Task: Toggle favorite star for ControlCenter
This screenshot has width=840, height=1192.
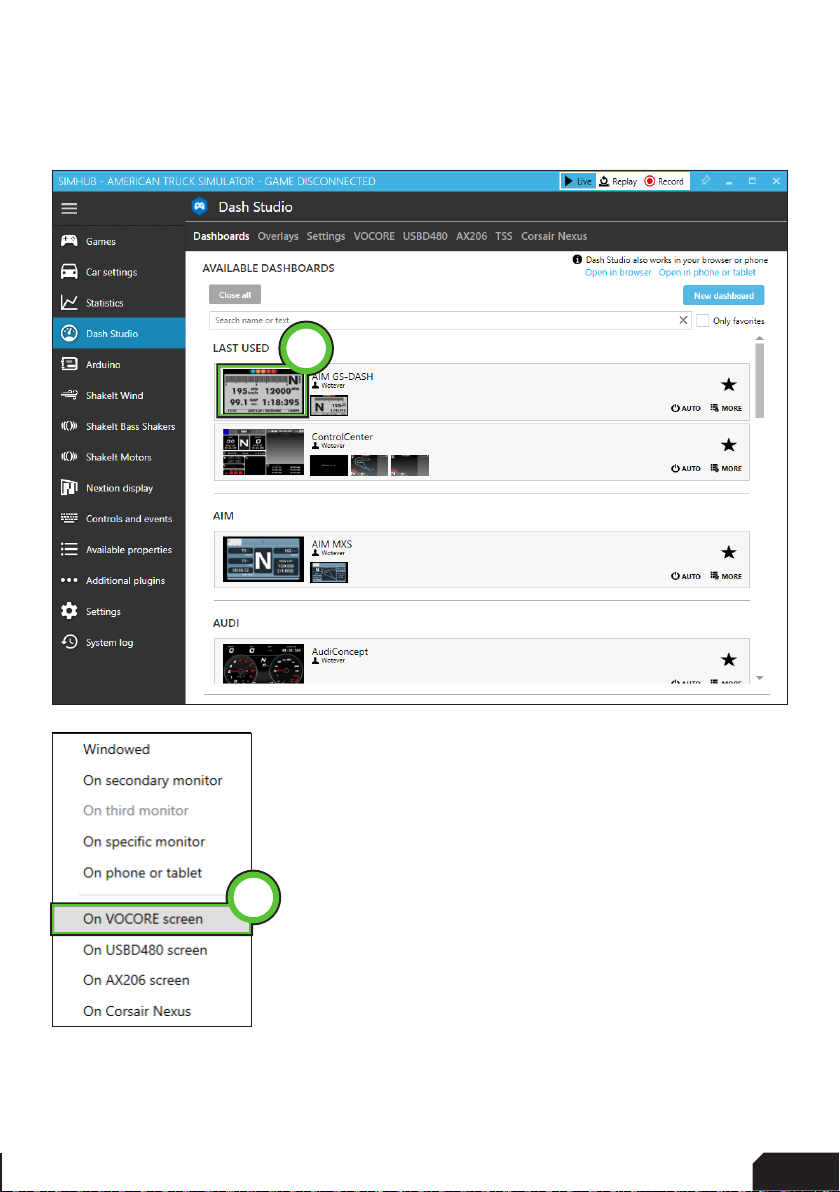Action: 728,445
